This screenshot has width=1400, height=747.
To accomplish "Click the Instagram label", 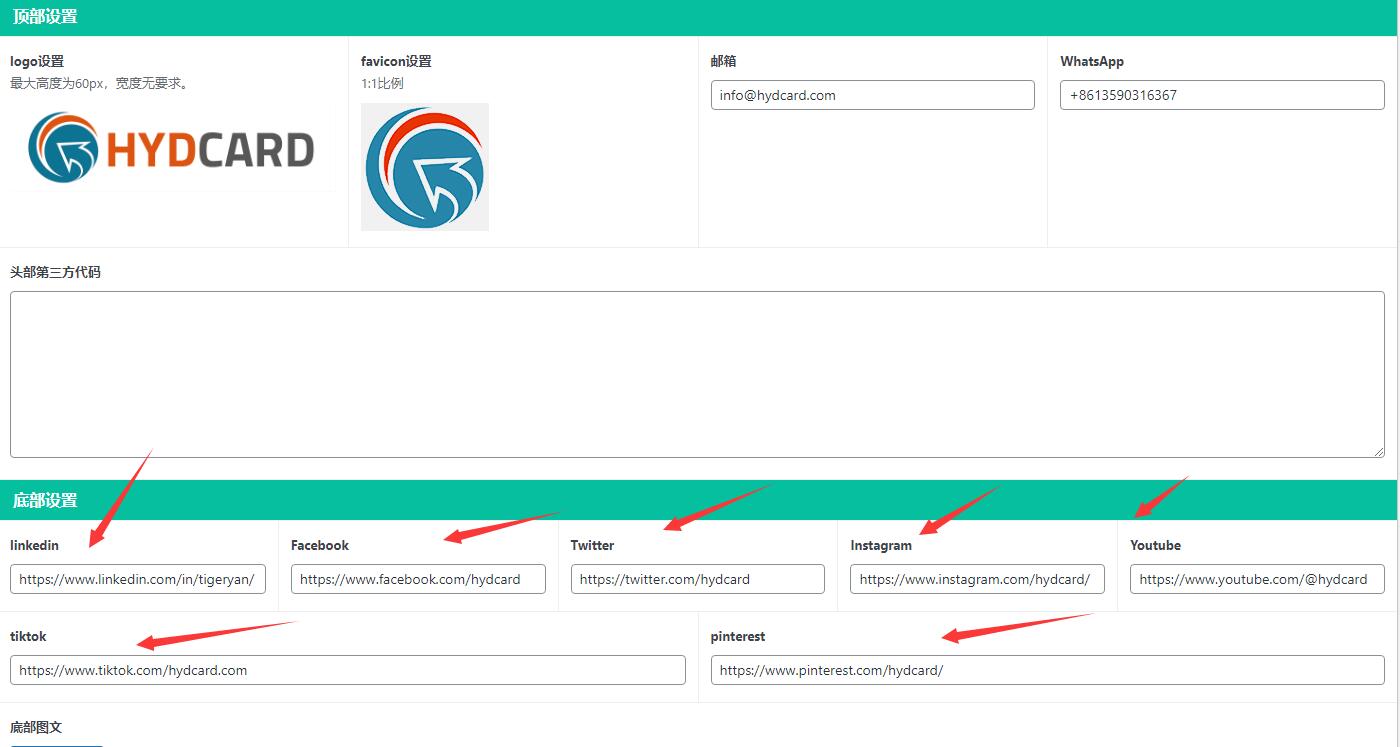I will (881, 545).
